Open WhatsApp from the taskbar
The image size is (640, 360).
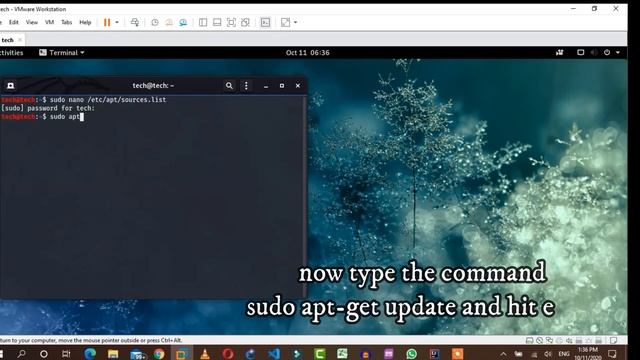point(411,354)
